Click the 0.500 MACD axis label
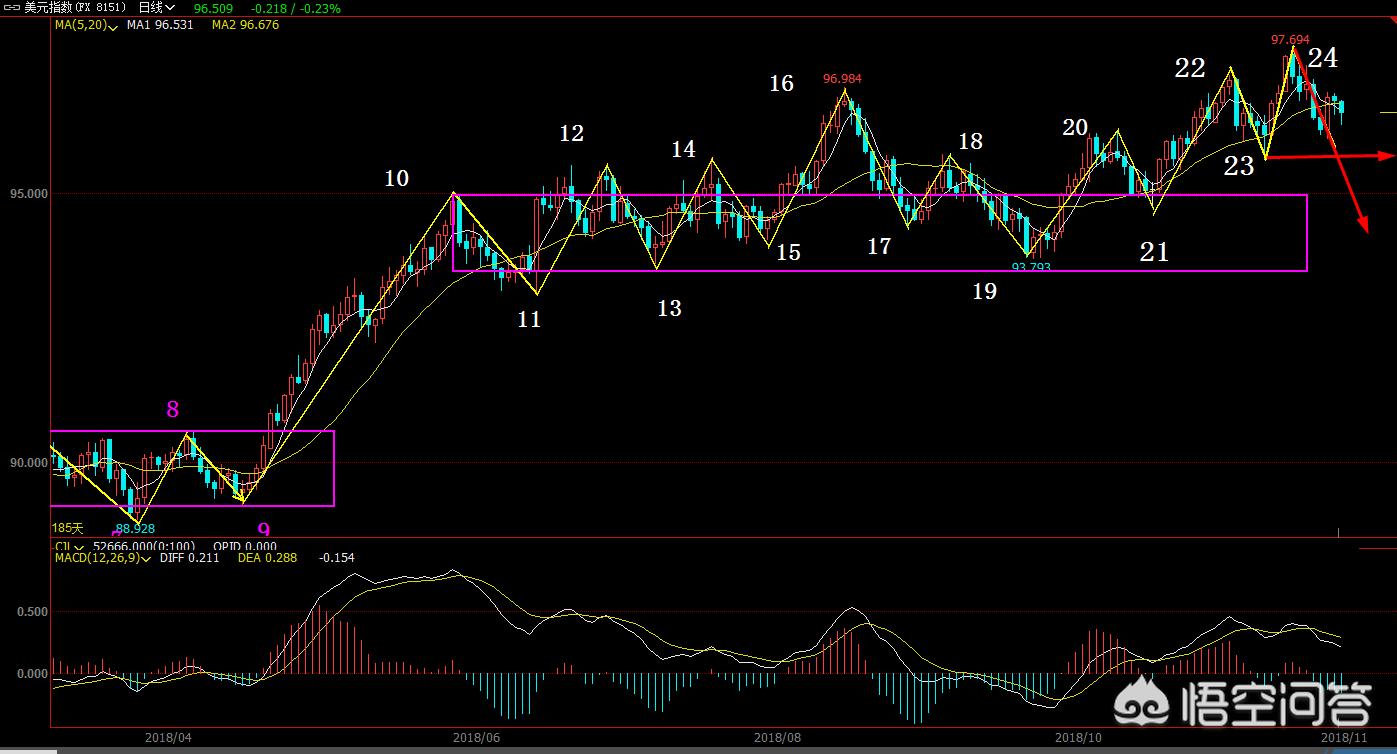Viewport: 1397px width, 754px height. 30,611
